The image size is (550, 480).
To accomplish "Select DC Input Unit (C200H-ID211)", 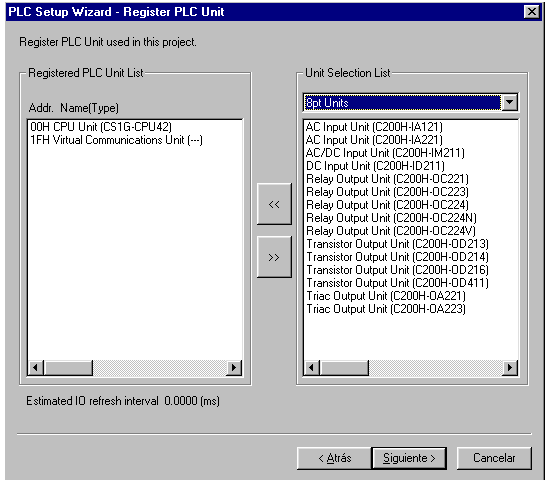I will tap(375, 166).
